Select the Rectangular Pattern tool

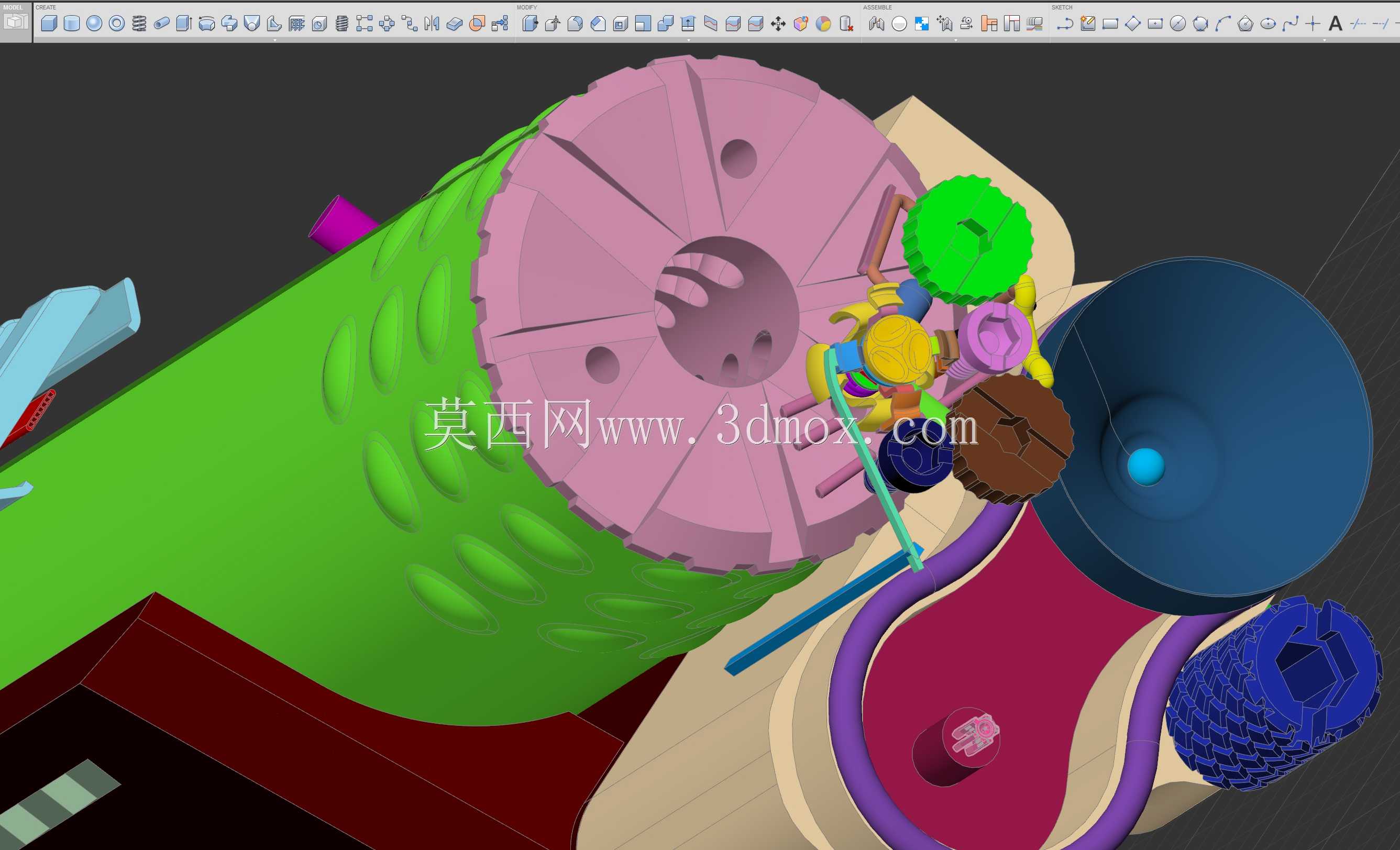(x=364, y=23)
